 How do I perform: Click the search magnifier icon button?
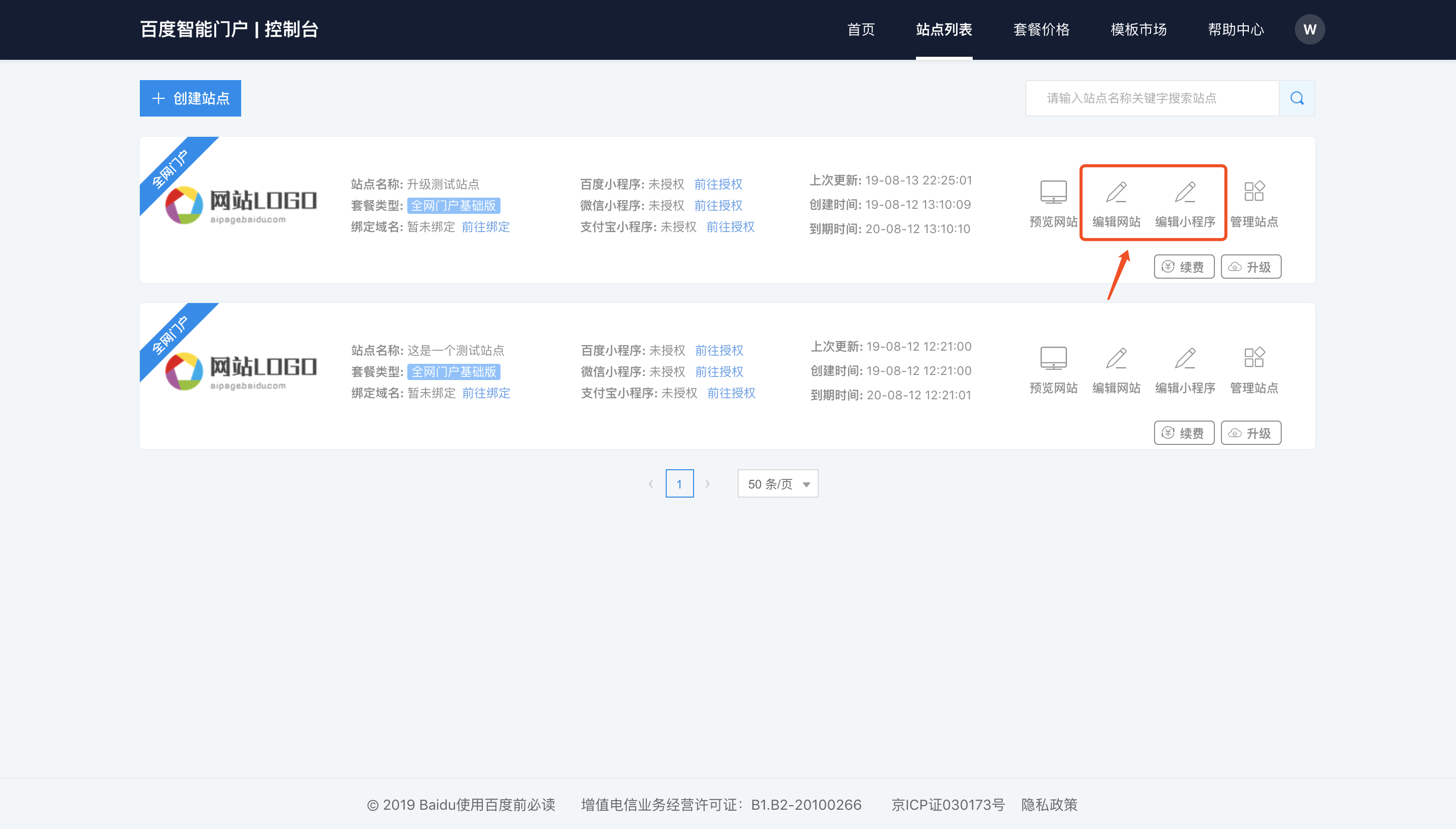1296,98
